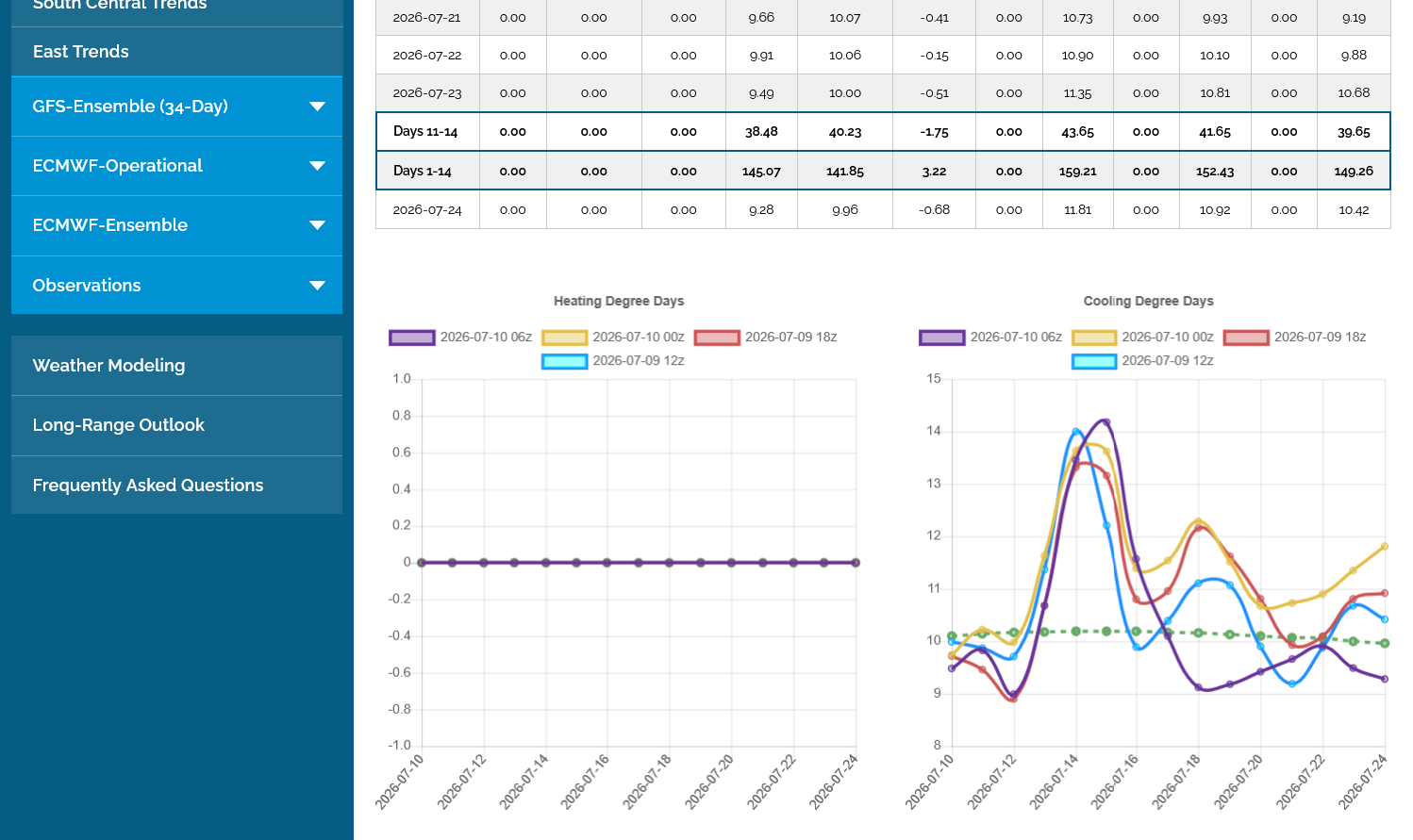Click the -1.75 cell in Days 11-14 row
The height and width of the screenshot is (840, 1413).
click(935, 132)
